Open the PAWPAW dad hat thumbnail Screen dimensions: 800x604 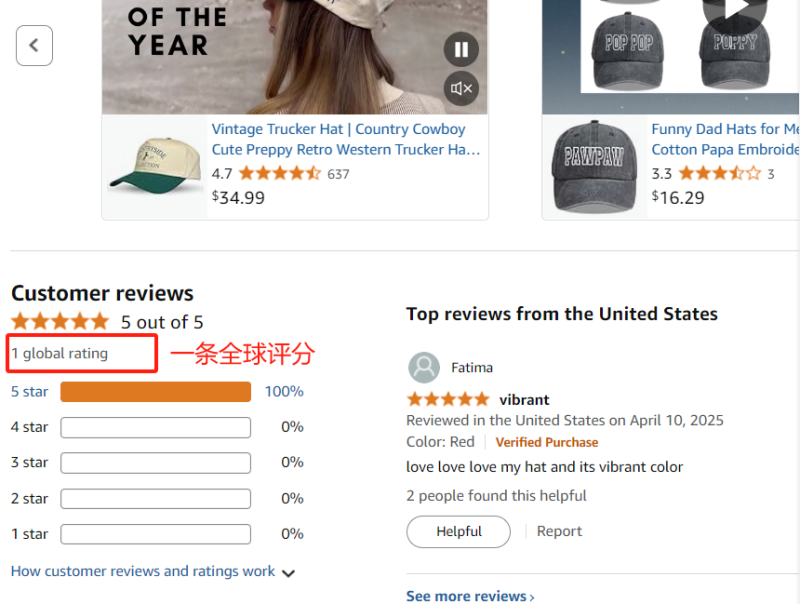[x=595, y=166]
